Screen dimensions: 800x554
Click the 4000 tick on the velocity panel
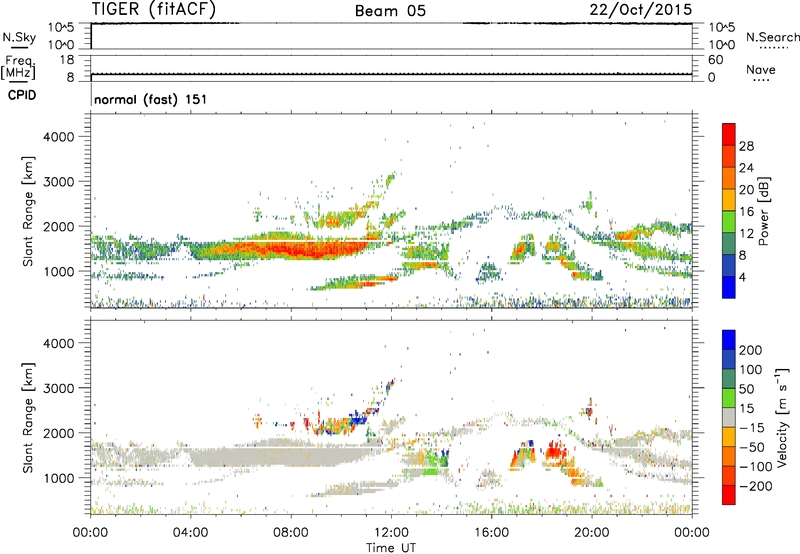click(59, 343)
